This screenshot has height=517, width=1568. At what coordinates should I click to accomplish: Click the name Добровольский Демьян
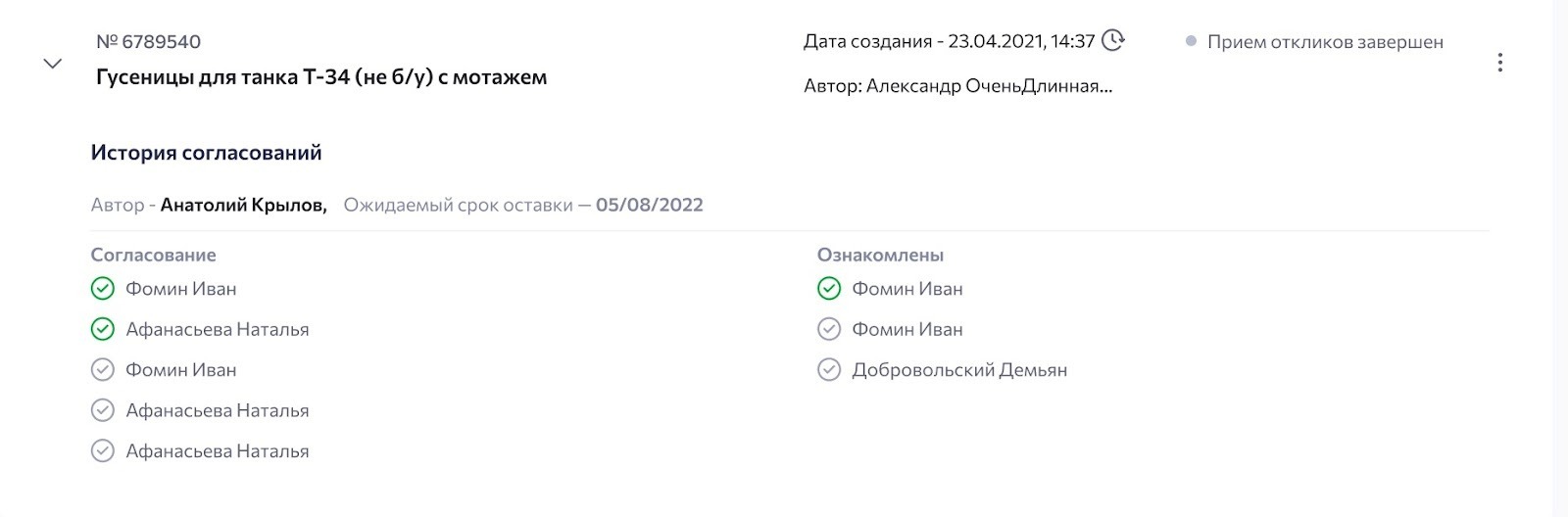pos(959,370)
